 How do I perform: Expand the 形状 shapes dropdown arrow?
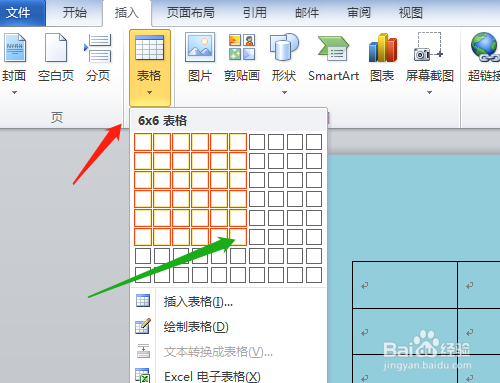tap(284, 92)
